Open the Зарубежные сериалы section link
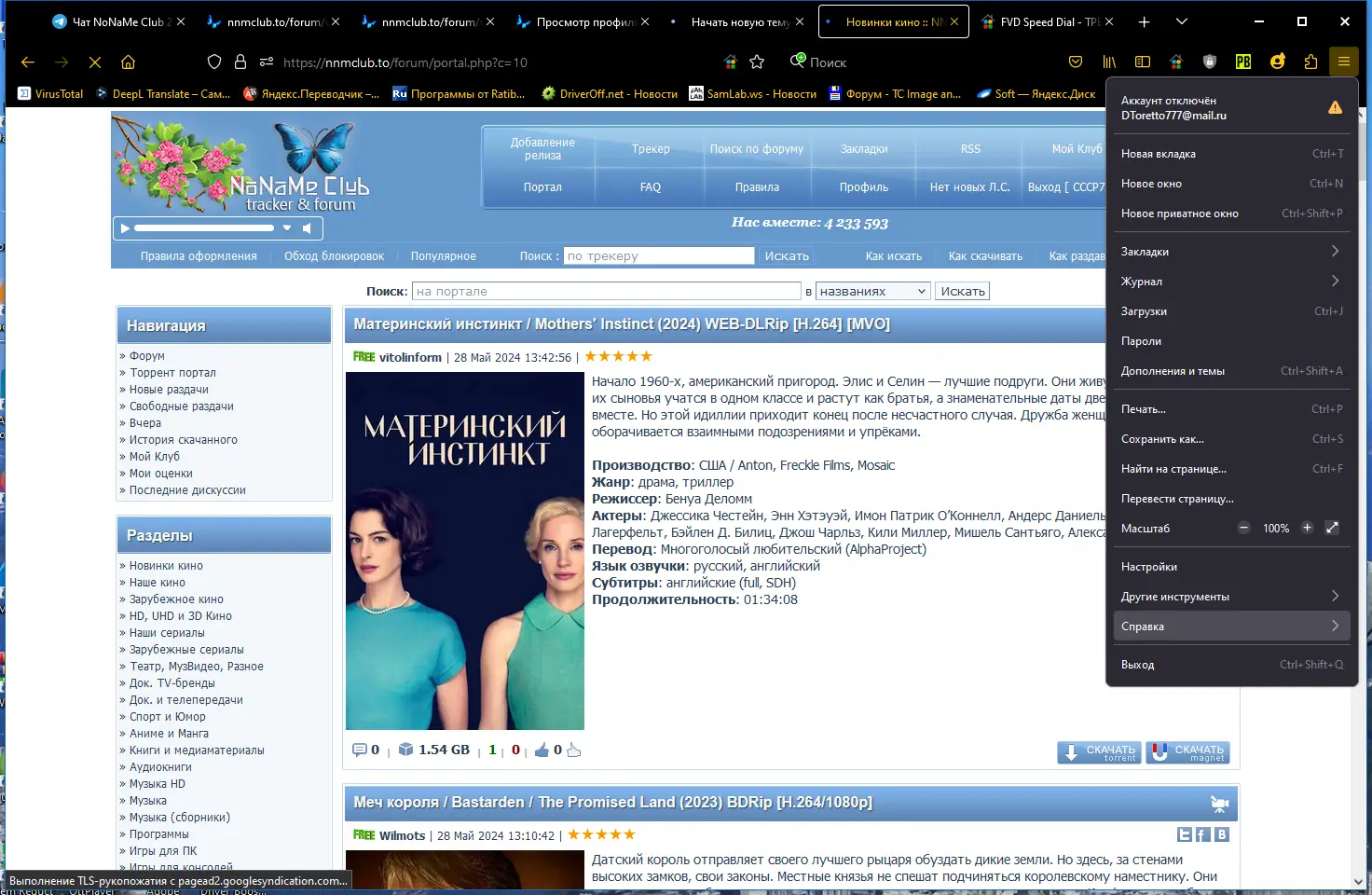The width and height of the screenshot is (1372, 895). (186, 650)
